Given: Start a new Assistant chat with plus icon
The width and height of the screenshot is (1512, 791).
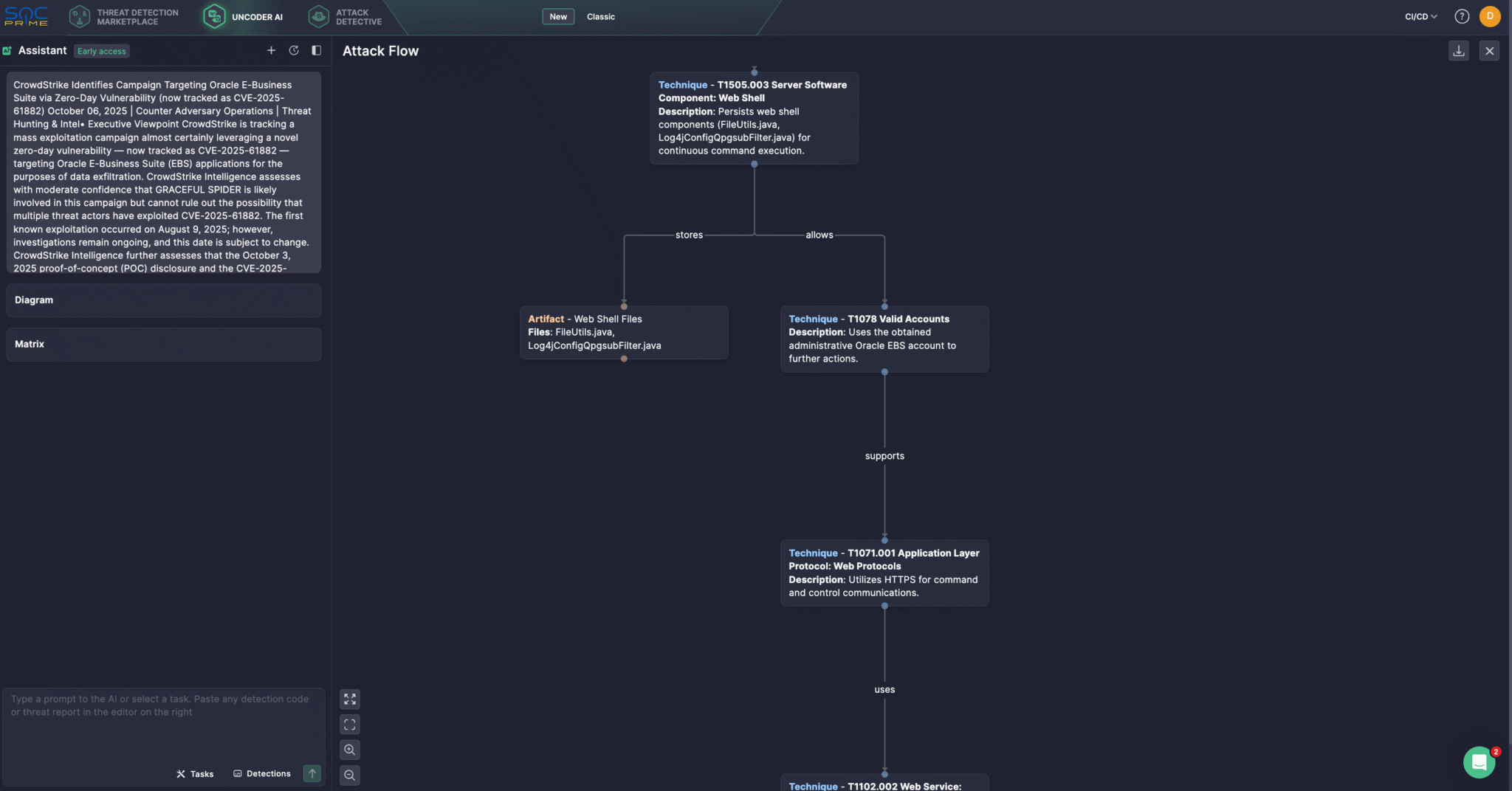Looking at the screenshot, I should (x=271, y=50).
